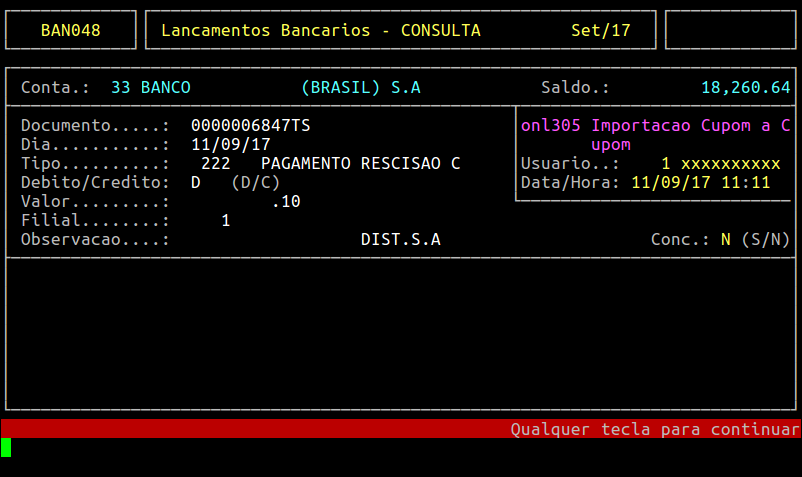
Task: Click the BAN048 program code box
Action: tap(70, 30)
